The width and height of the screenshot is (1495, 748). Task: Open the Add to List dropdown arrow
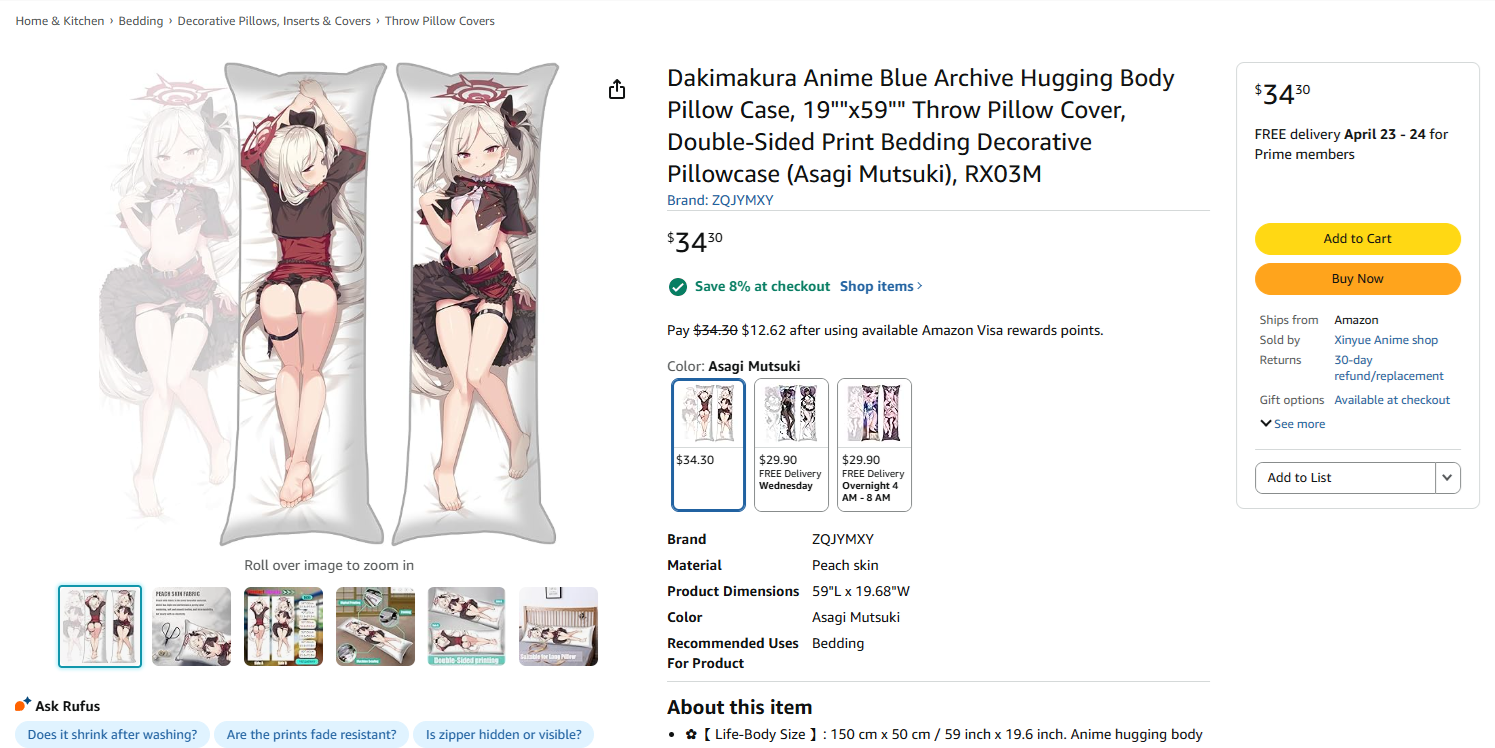click(1447, 478)
